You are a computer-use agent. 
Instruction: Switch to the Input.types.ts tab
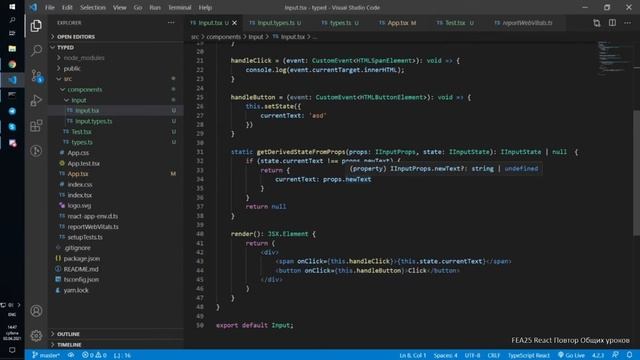(276, 23)
